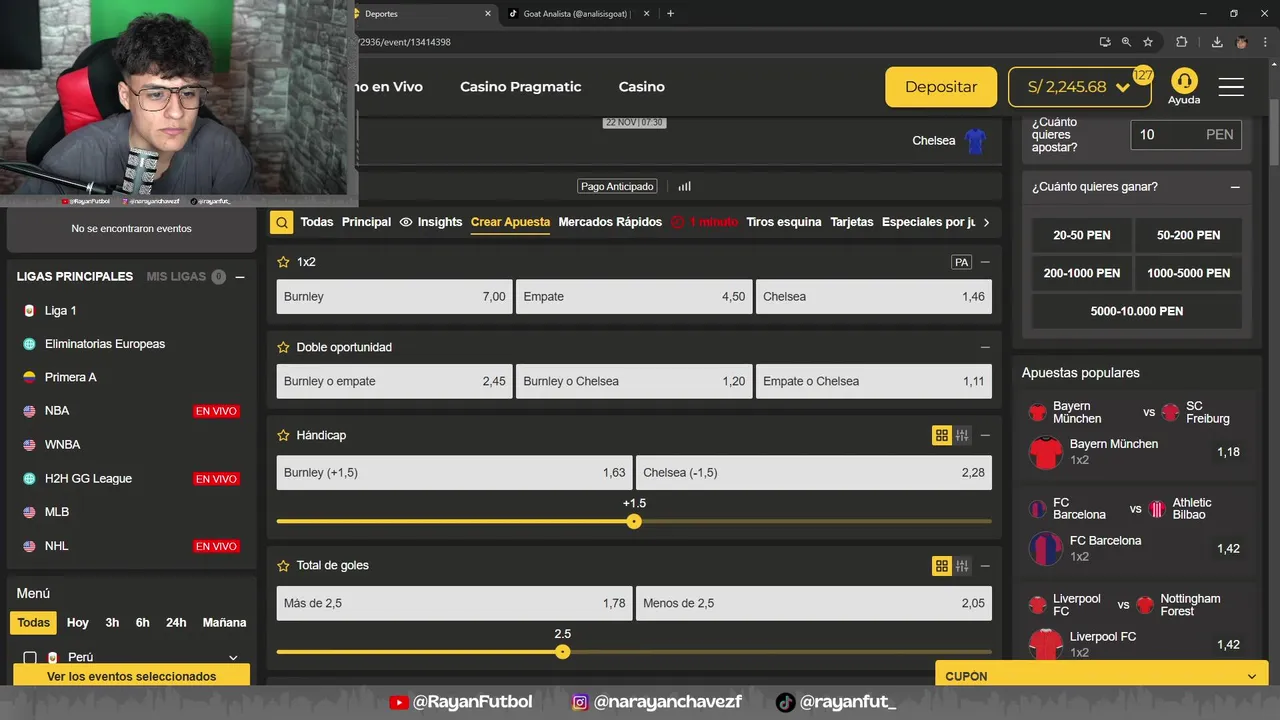Screen dimensions: 1280x720
Task: Open the hamburger main menu
Action: coord(1231,87)
